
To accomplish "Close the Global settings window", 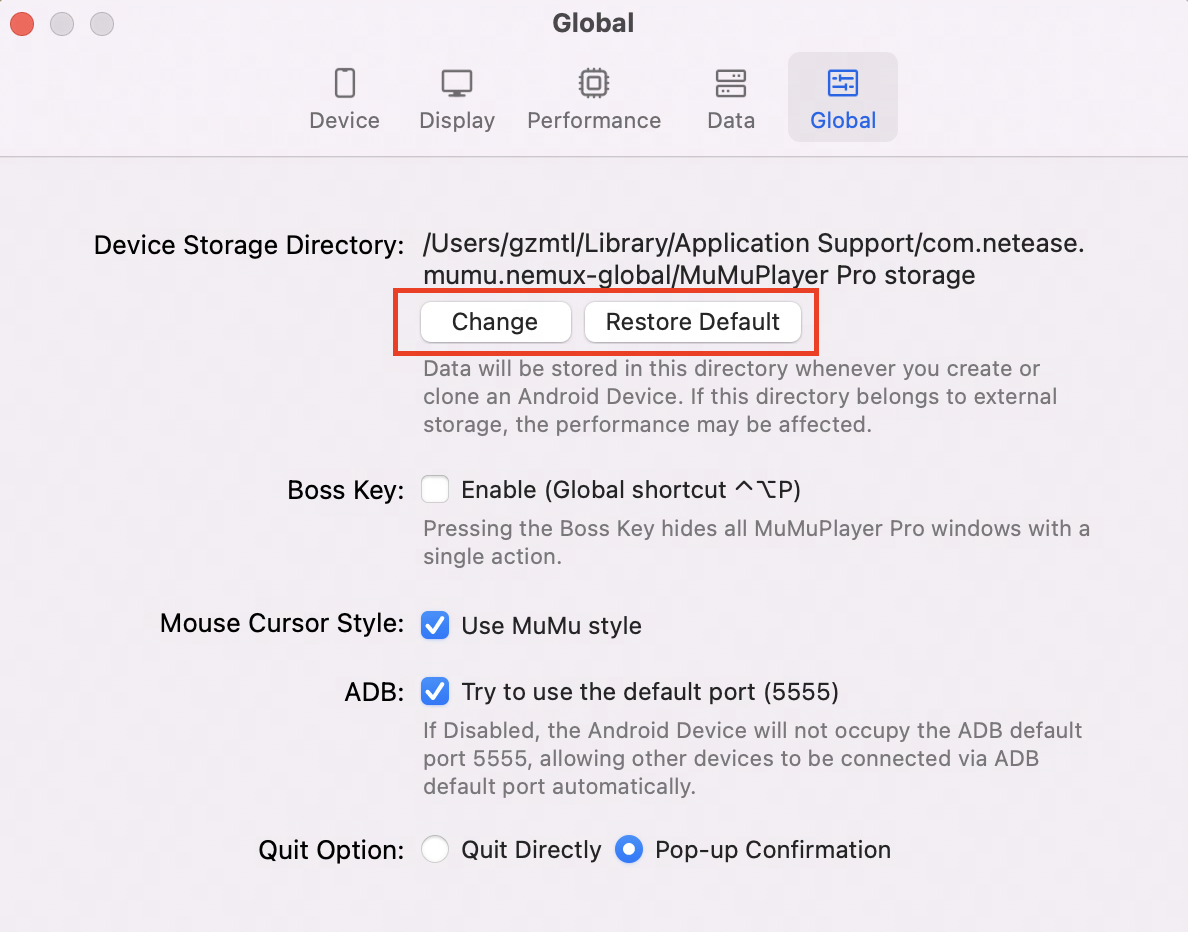I will (x=22, y=24).
